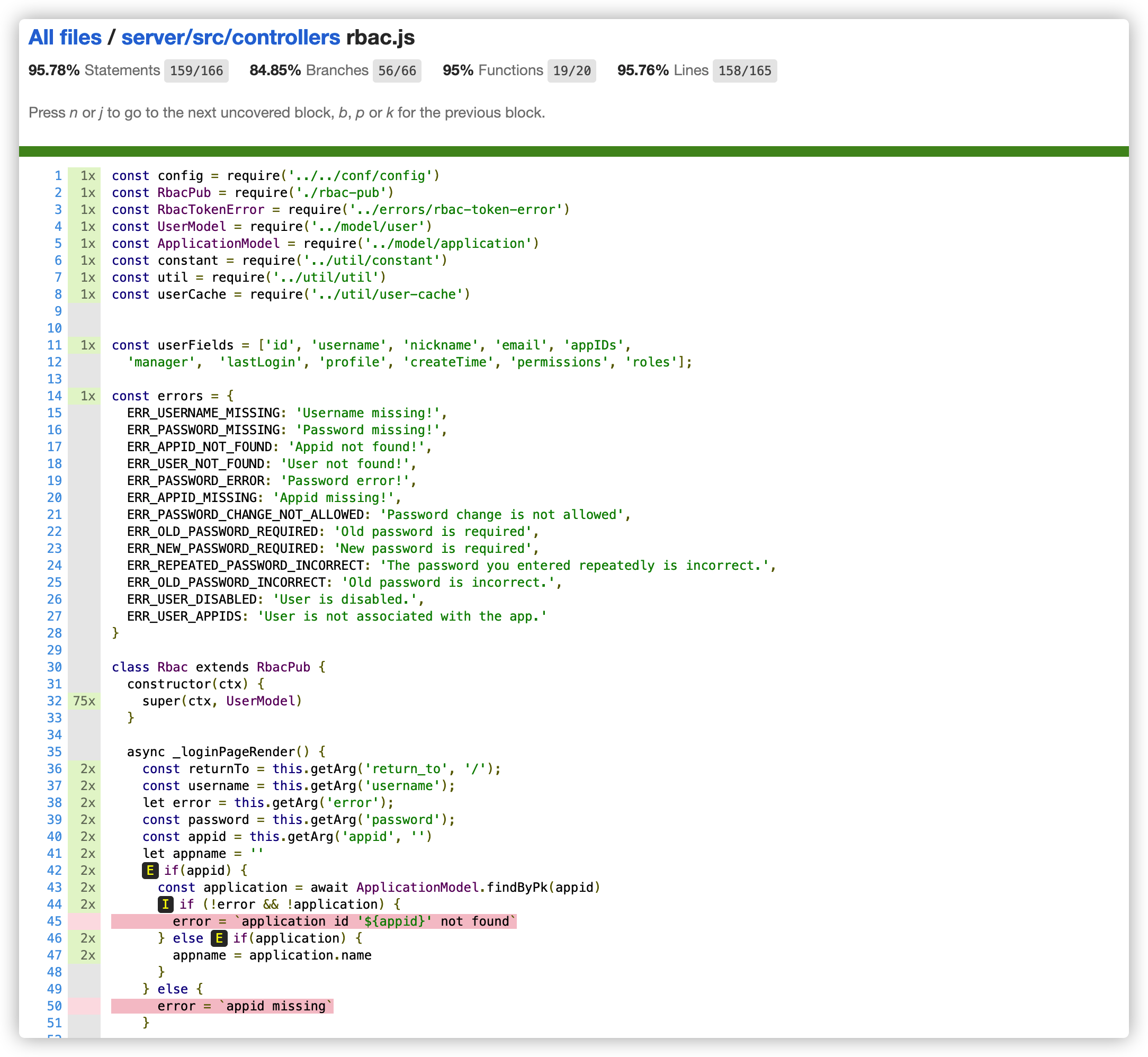Click ERR_PASSWORD_CHANGE_NOT_ALLOWED entry
The image size is (1148, 1057).
click(379, 514)
